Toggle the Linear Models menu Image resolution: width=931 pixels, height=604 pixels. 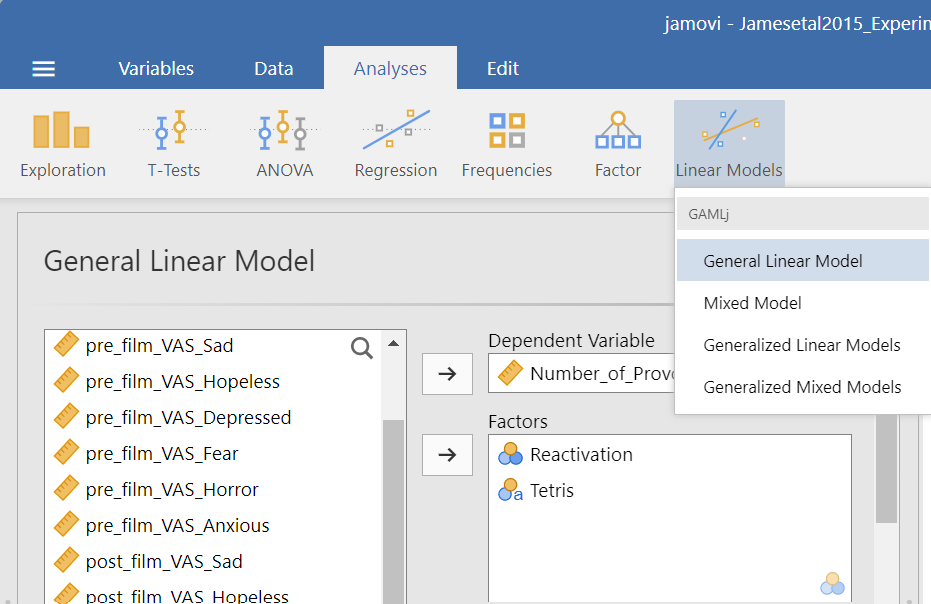[x=729, y=144]
